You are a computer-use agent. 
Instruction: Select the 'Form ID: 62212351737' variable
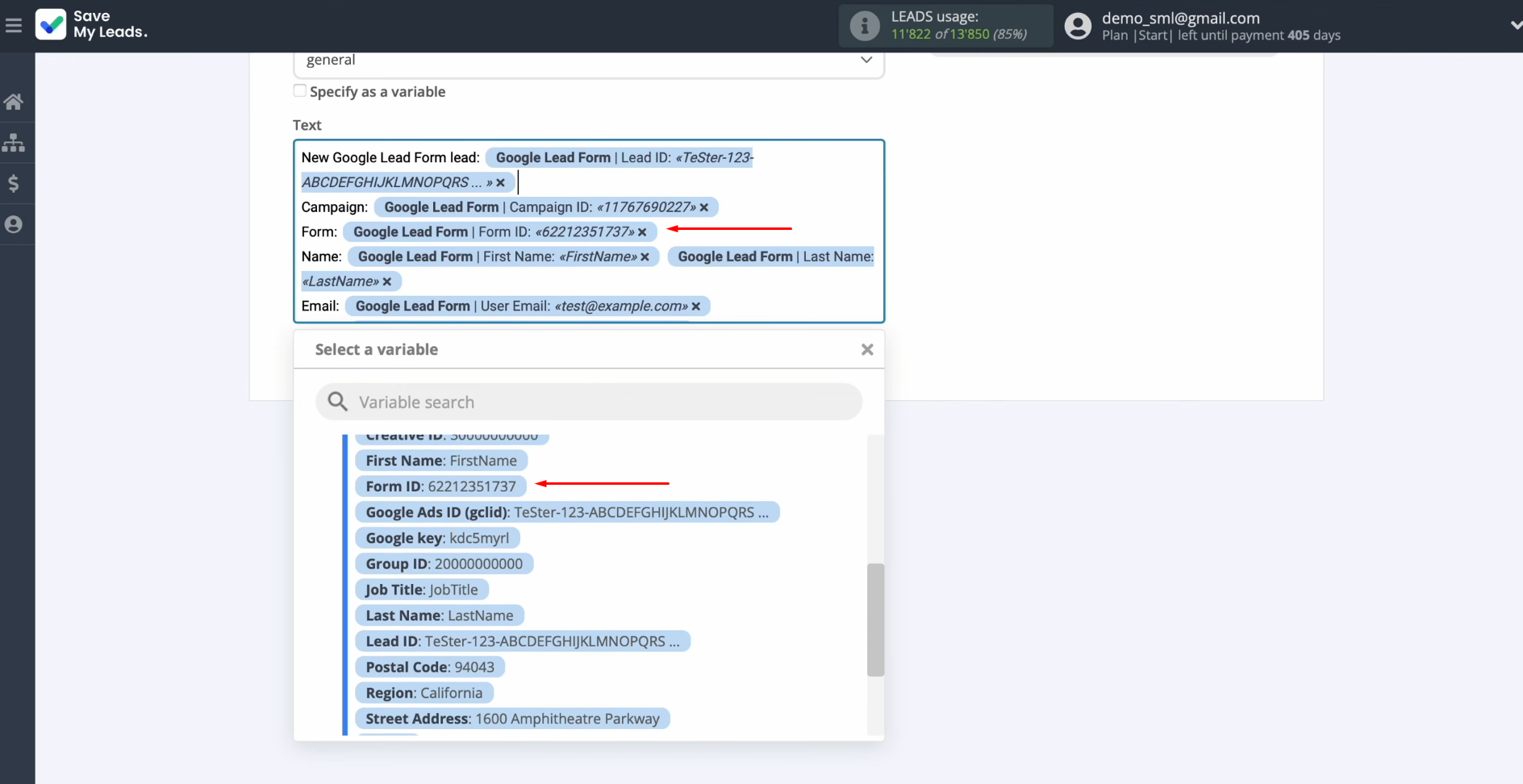click(x=440, y=486)
